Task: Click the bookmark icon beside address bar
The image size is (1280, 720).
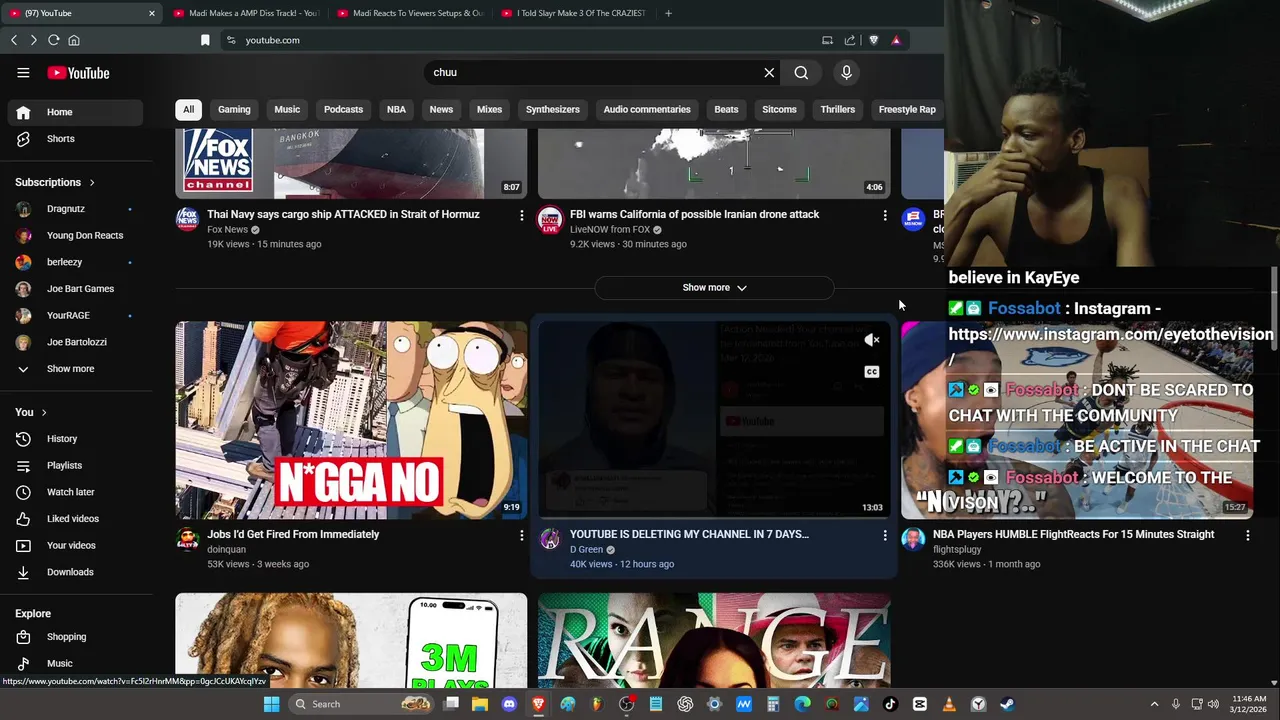Action: click(205, 40)
